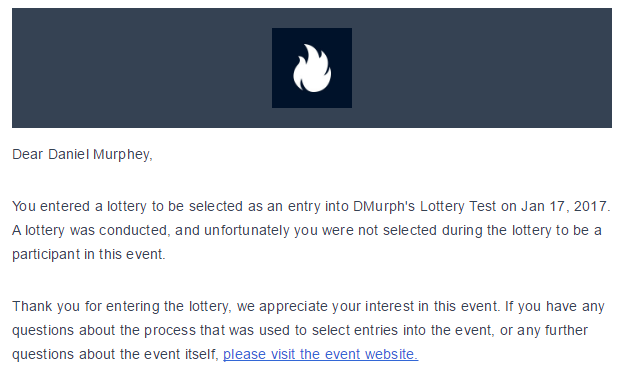The height and width of the screenshot is (380, 622).
Task: Click the date 'Jan 17, 2017'
Action: (x=563, y=206)
